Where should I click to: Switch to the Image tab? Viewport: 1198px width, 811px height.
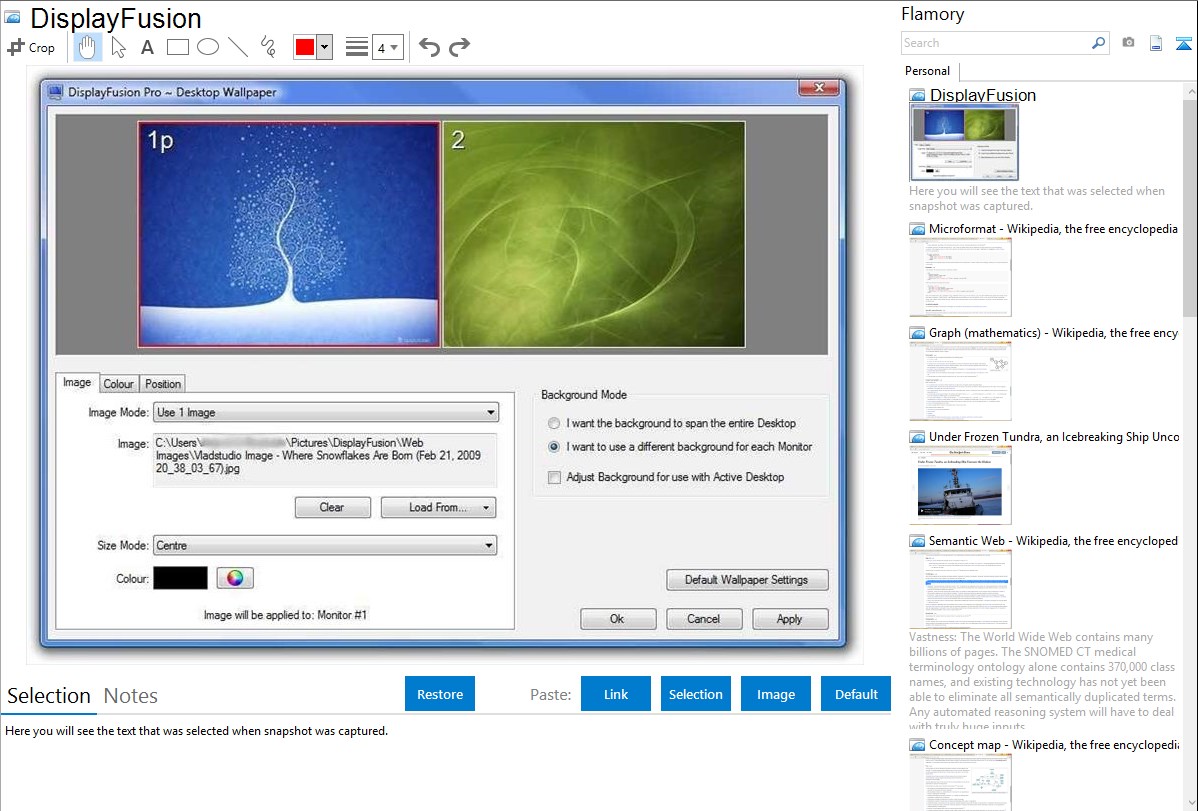pos(76,382)
